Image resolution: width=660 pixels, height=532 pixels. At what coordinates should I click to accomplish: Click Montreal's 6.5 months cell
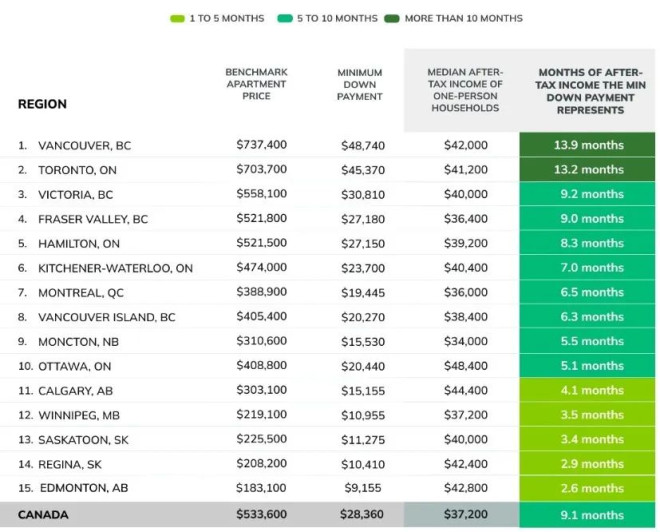[587, 292]
